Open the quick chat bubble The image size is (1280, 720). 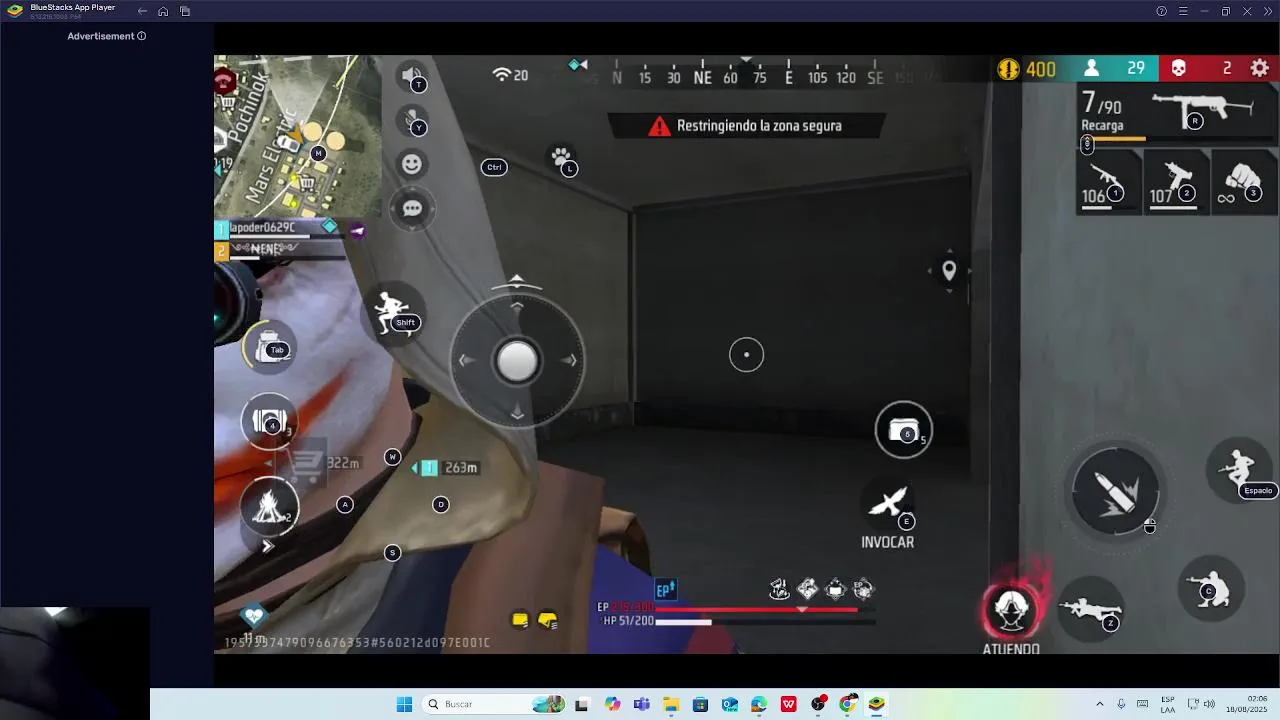[x=412, y=208]
